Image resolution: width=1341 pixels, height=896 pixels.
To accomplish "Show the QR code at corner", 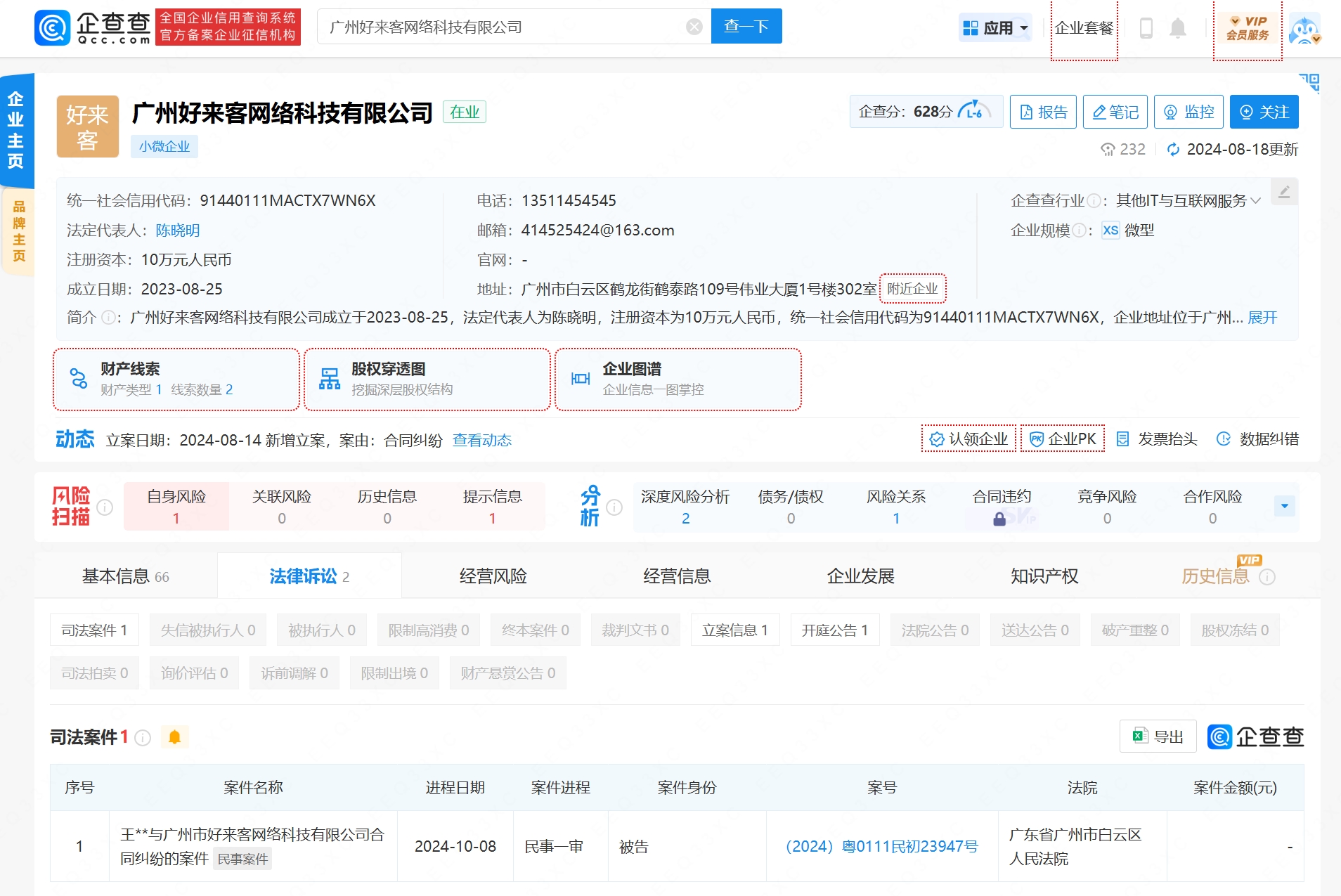I will click(x=1309, y=83).
